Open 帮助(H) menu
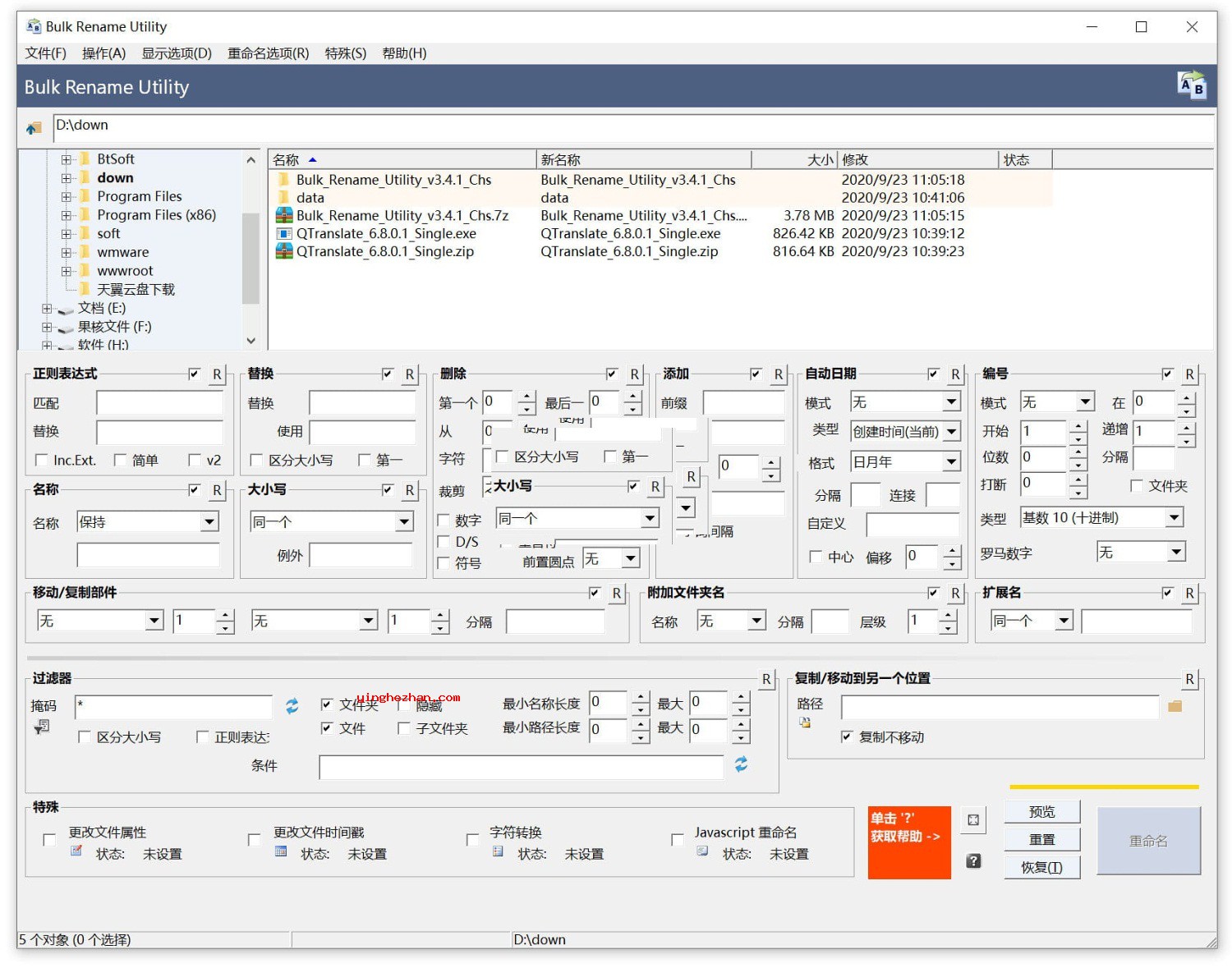 (404, 53)
